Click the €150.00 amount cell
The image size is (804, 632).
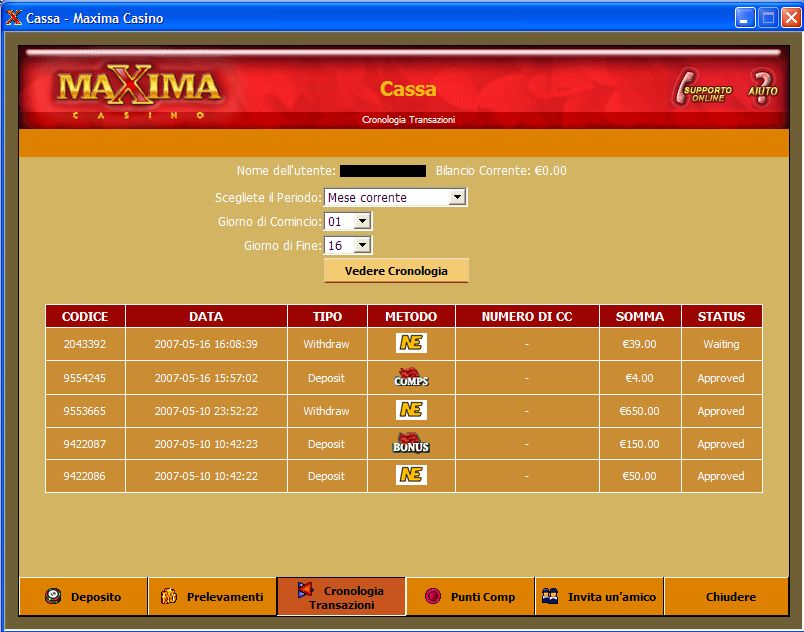click(639, 444)
